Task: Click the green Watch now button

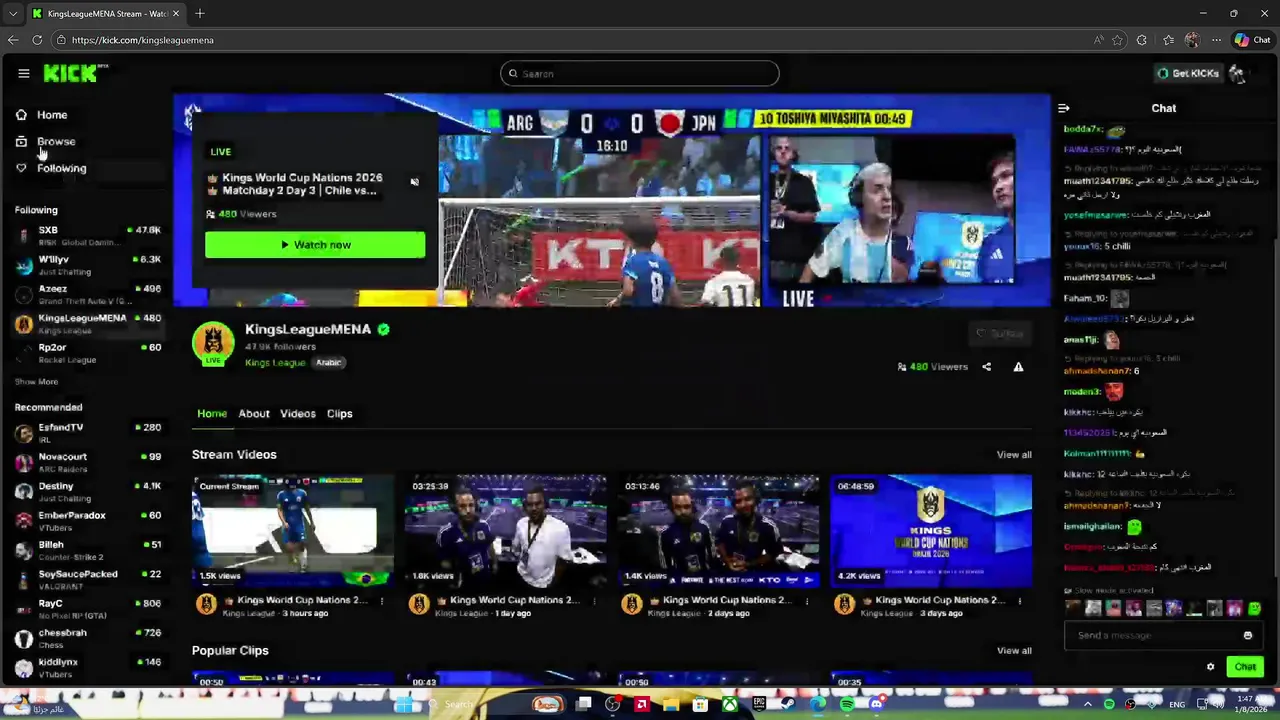Action: point(315,245)
